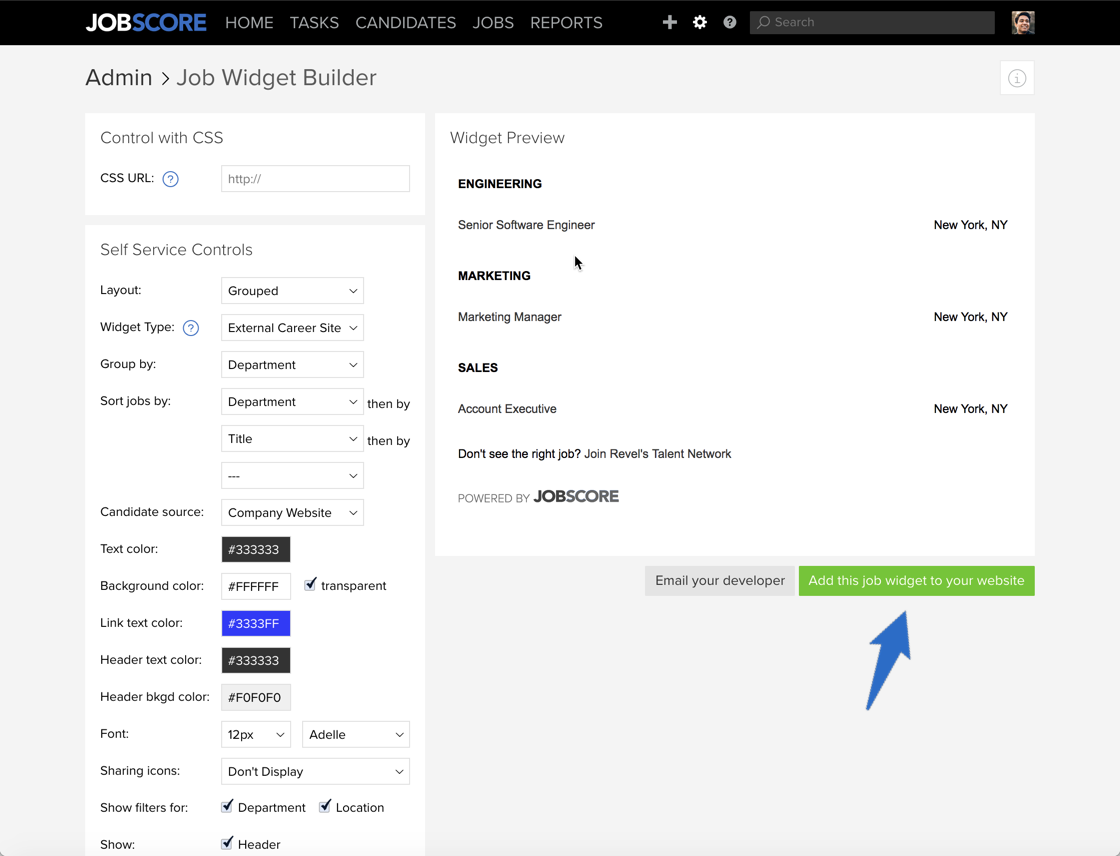Open the Widget Type dropdown
Image resolution: width=1120 pixels, height=856 pixels.
click(x=292, y=328)
